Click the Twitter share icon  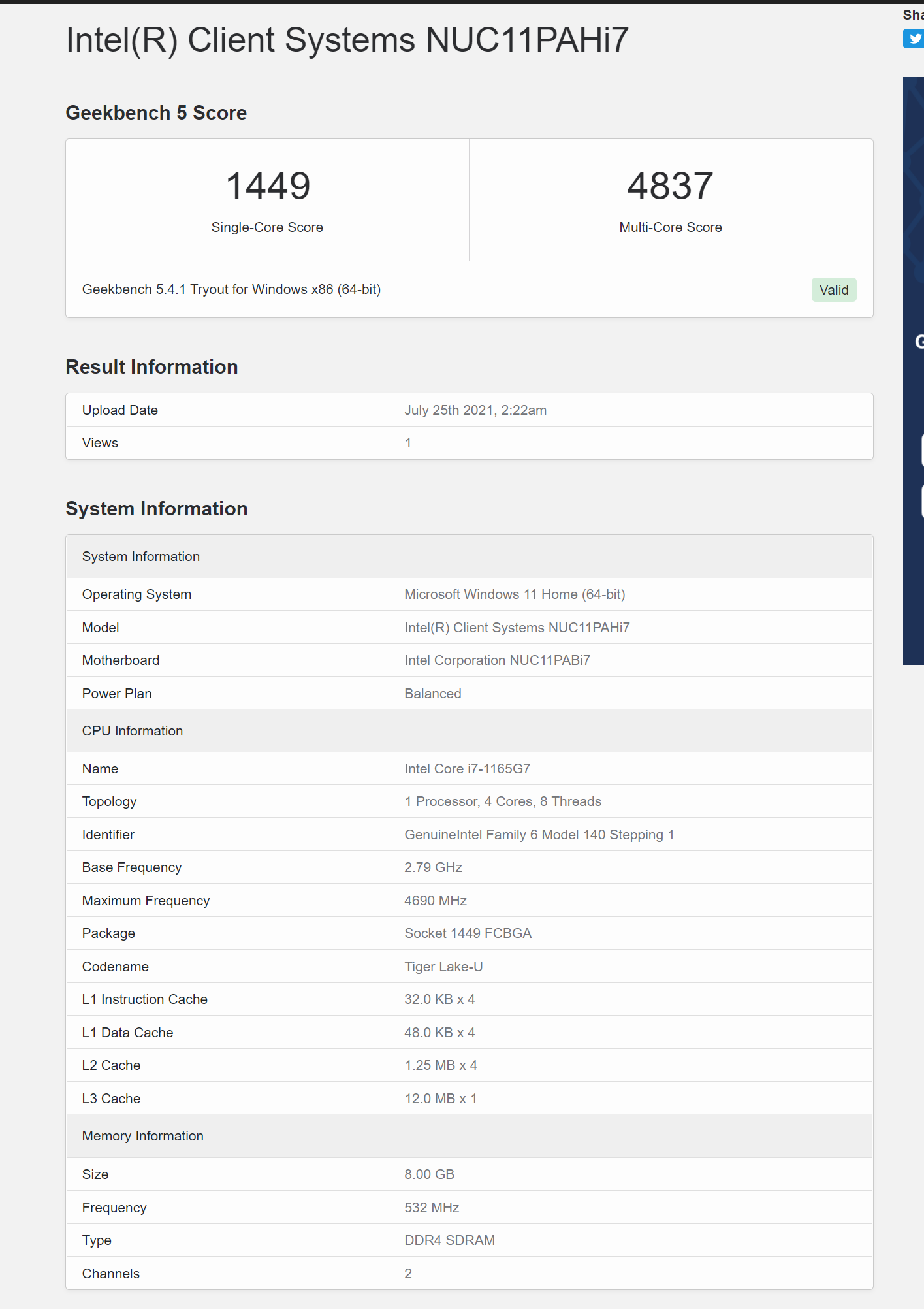click(914, 39)
